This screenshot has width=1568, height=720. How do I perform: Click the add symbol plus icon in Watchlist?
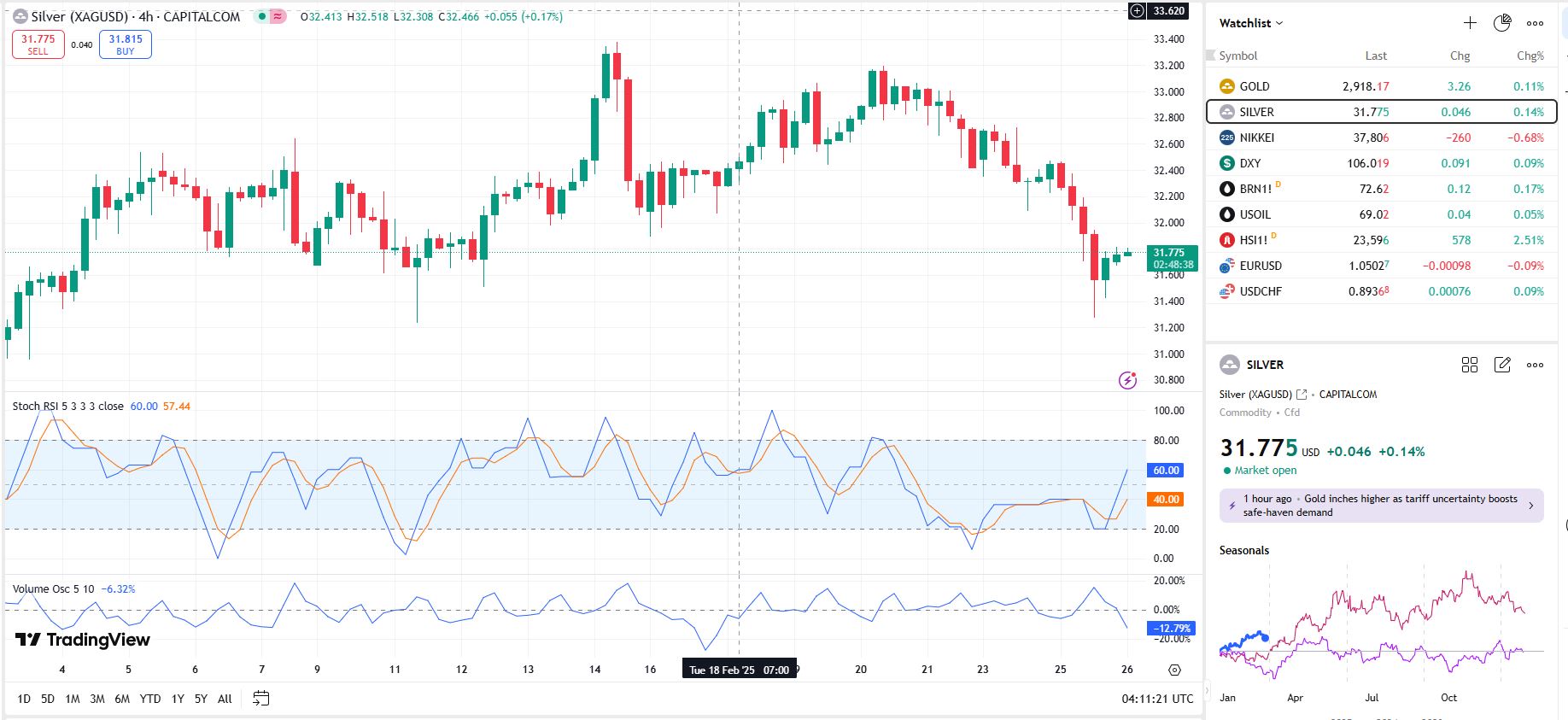pos(1470,23)
